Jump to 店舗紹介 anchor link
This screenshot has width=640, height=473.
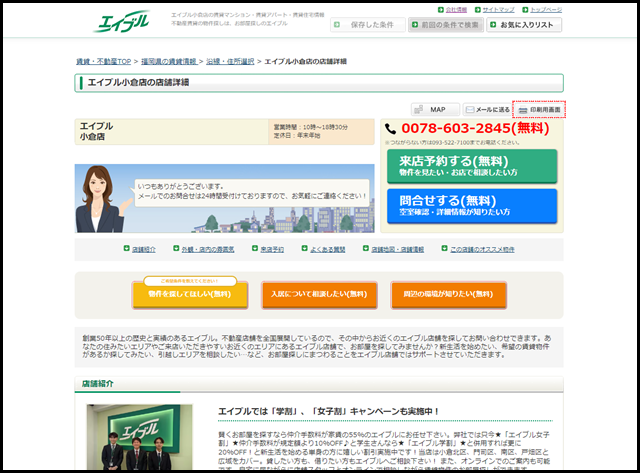click(x=143, y=248)
